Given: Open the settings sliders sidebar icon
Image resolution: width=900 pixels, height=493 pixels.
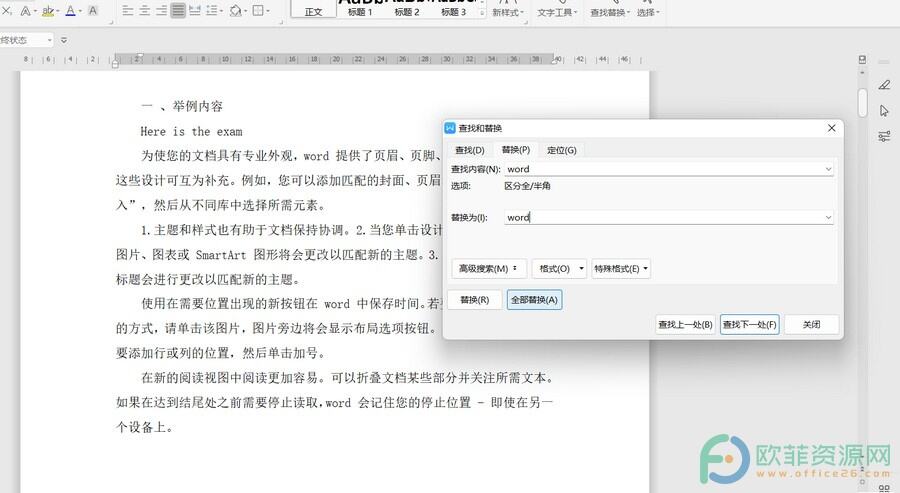Looking at the screenshot, I should [884, 136].
